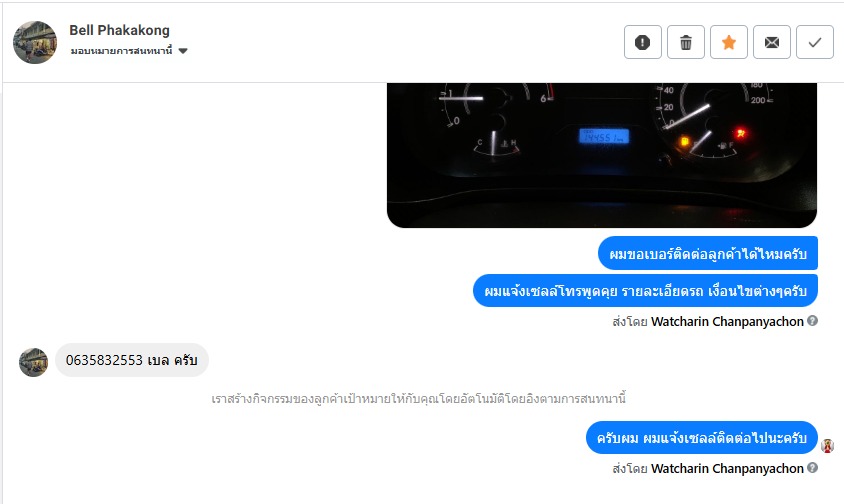This screenshot has width=844, height=504.
Task: Delete conversation using trash can icon
Action: (686, 42)
